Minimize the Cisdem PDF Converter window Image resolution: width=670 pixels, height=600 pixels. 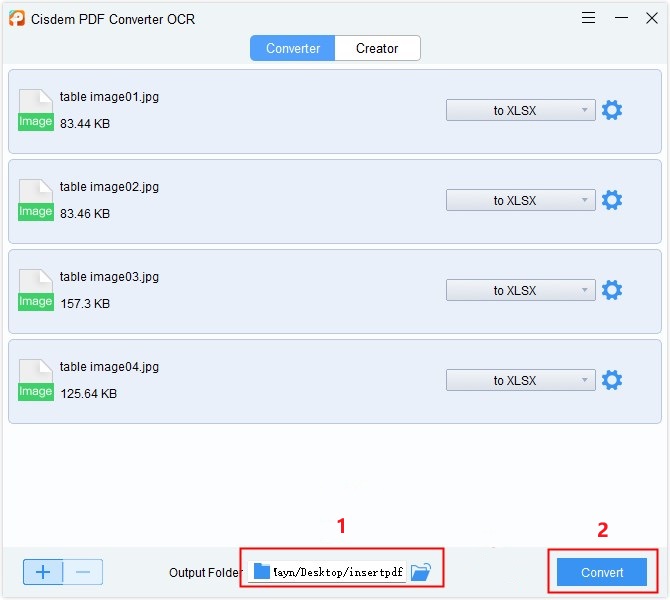tap(621, 18)
